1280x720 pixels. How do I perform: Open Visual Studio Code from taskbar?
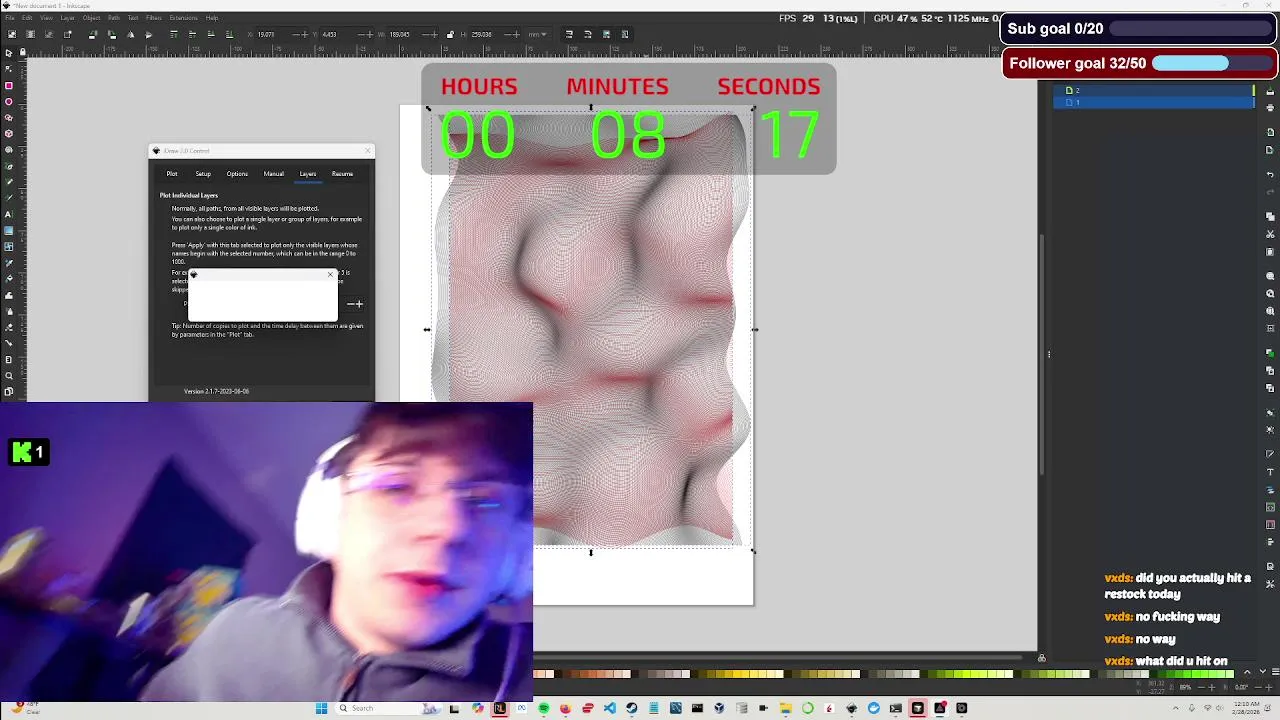(610, 708)
